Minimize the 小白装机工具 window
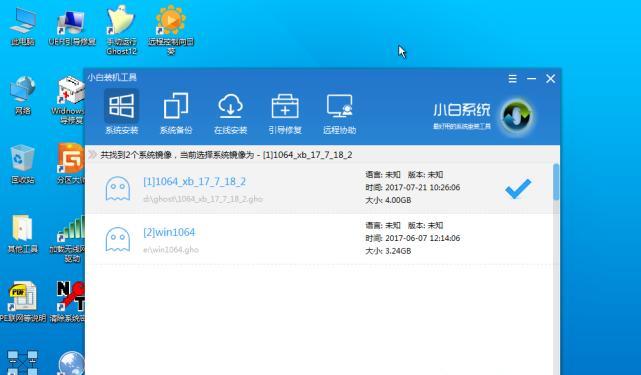The image size is (641, 375). pyautogui.click(x=531, y=79)
